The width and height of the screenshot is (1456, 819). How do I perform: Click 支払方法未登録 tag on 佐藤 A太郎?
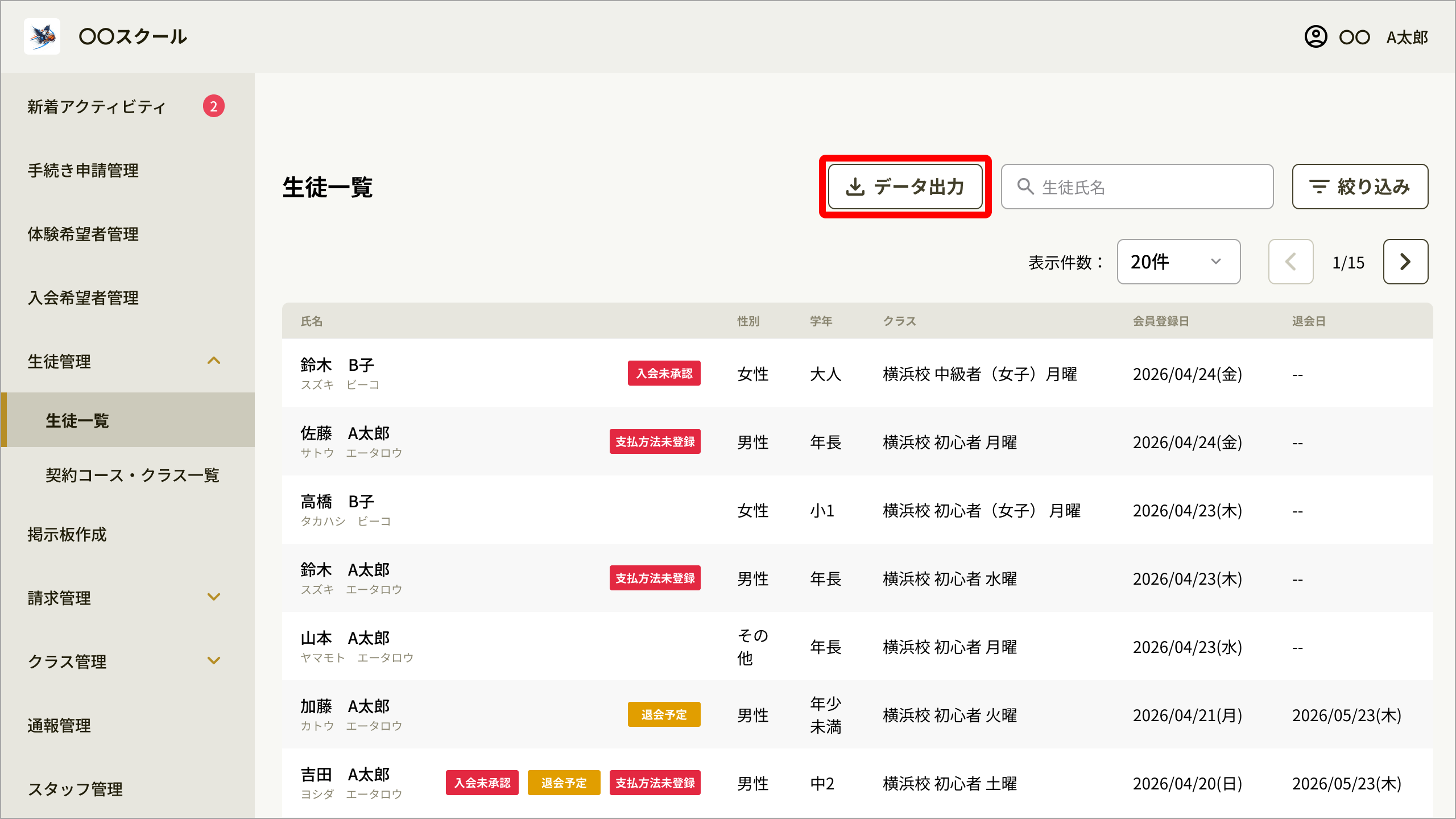(x=655, y=441)
